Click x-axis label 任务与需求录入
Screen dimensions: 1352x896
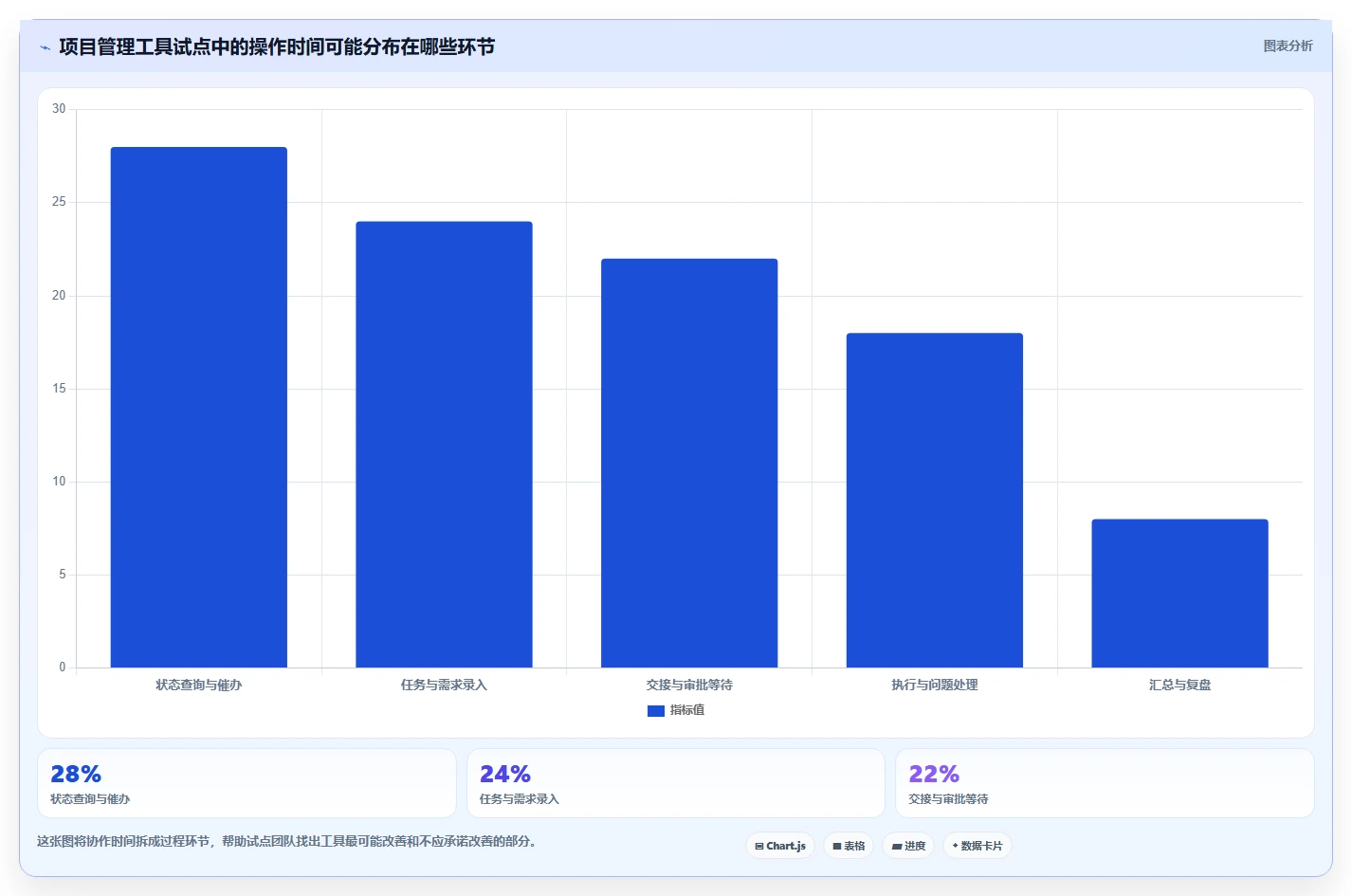tap(444, 685)
